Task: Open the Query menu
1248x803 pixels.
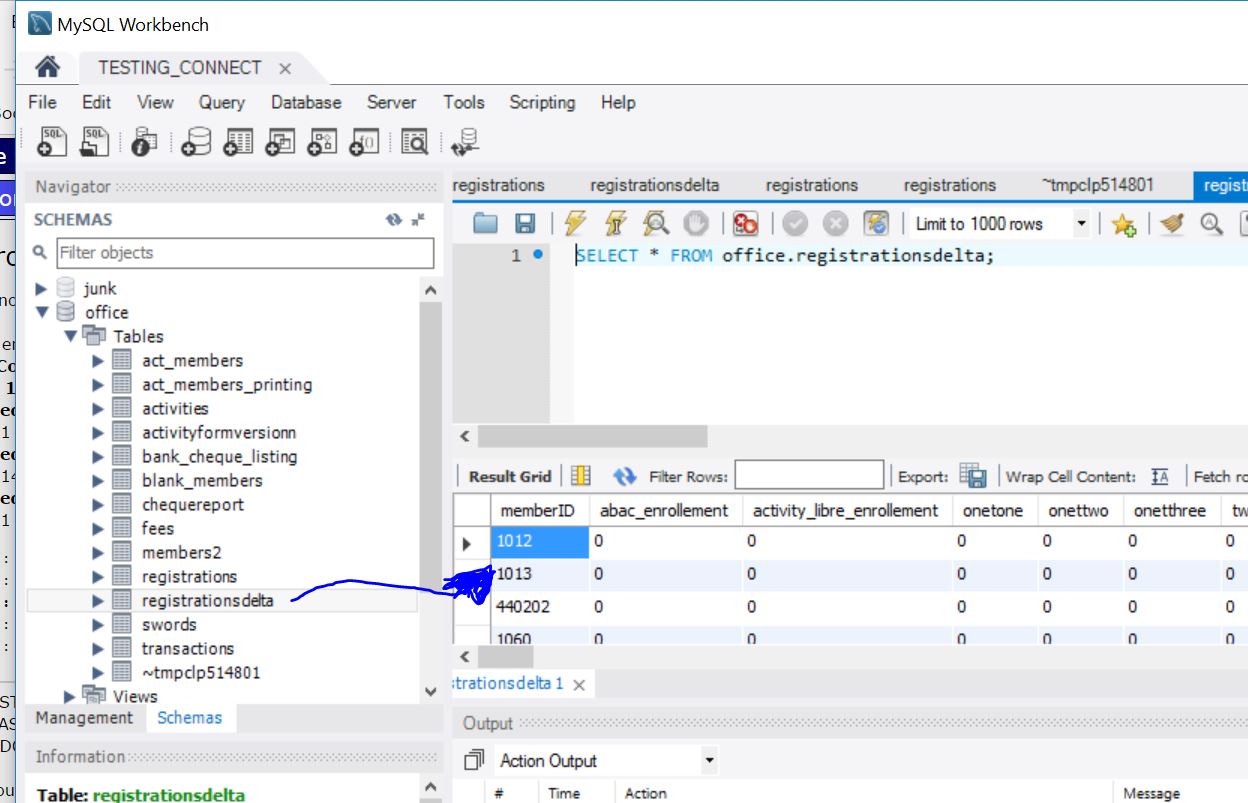Action: click(221, 102)
